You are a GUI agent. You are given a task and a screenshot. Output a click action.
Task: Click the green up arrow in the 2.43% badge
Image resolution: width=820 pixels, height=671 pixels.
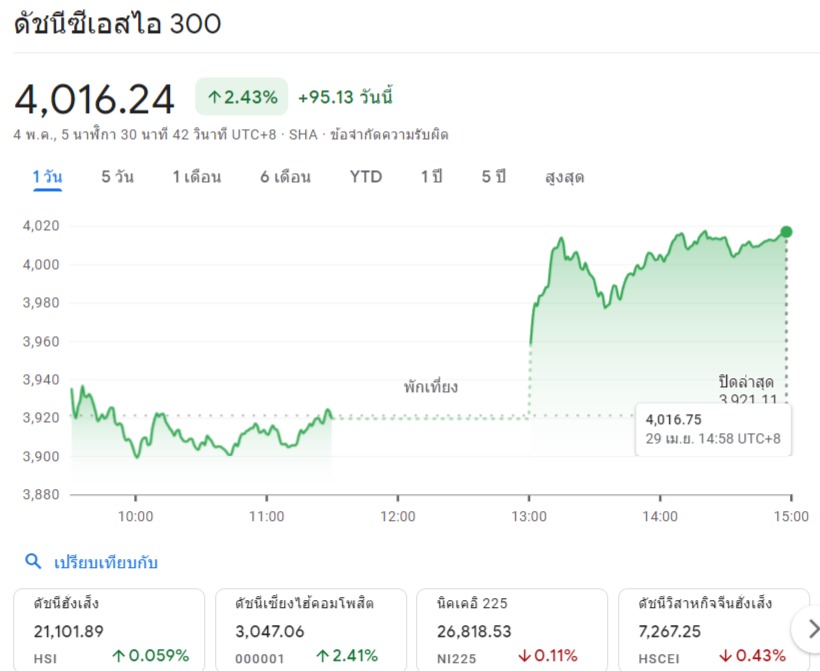214,97
